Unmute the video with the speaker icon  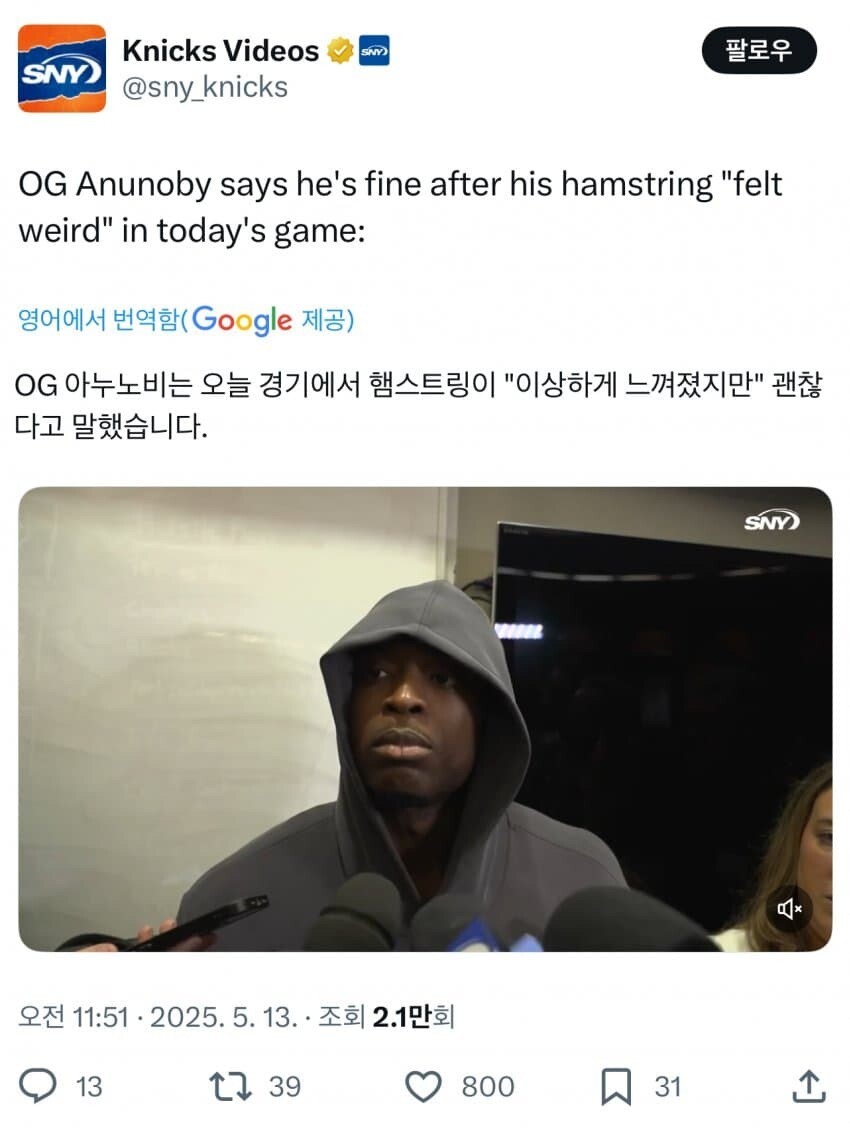pos(789,908)
